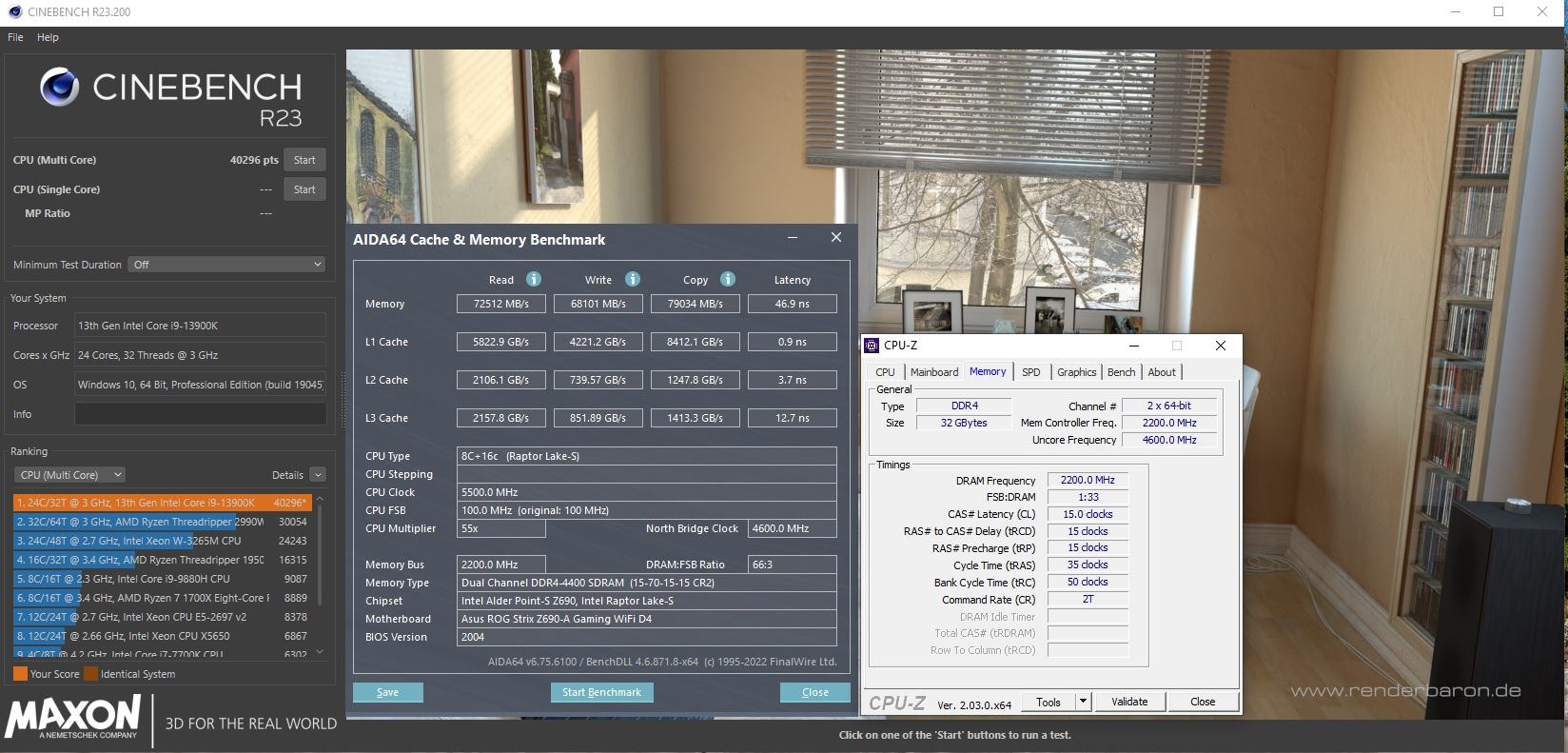Screen dimensions: 1568x753
Task: Expand the ranking Details dropdown arrow
Action: [318, 475]
